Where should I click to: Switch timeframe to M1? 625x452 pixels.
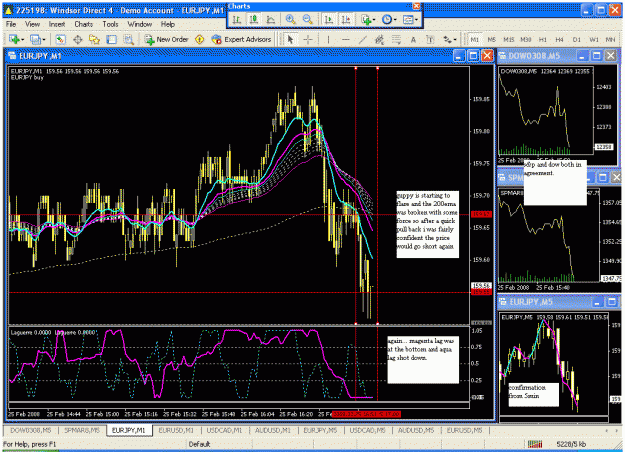[474, 39]
